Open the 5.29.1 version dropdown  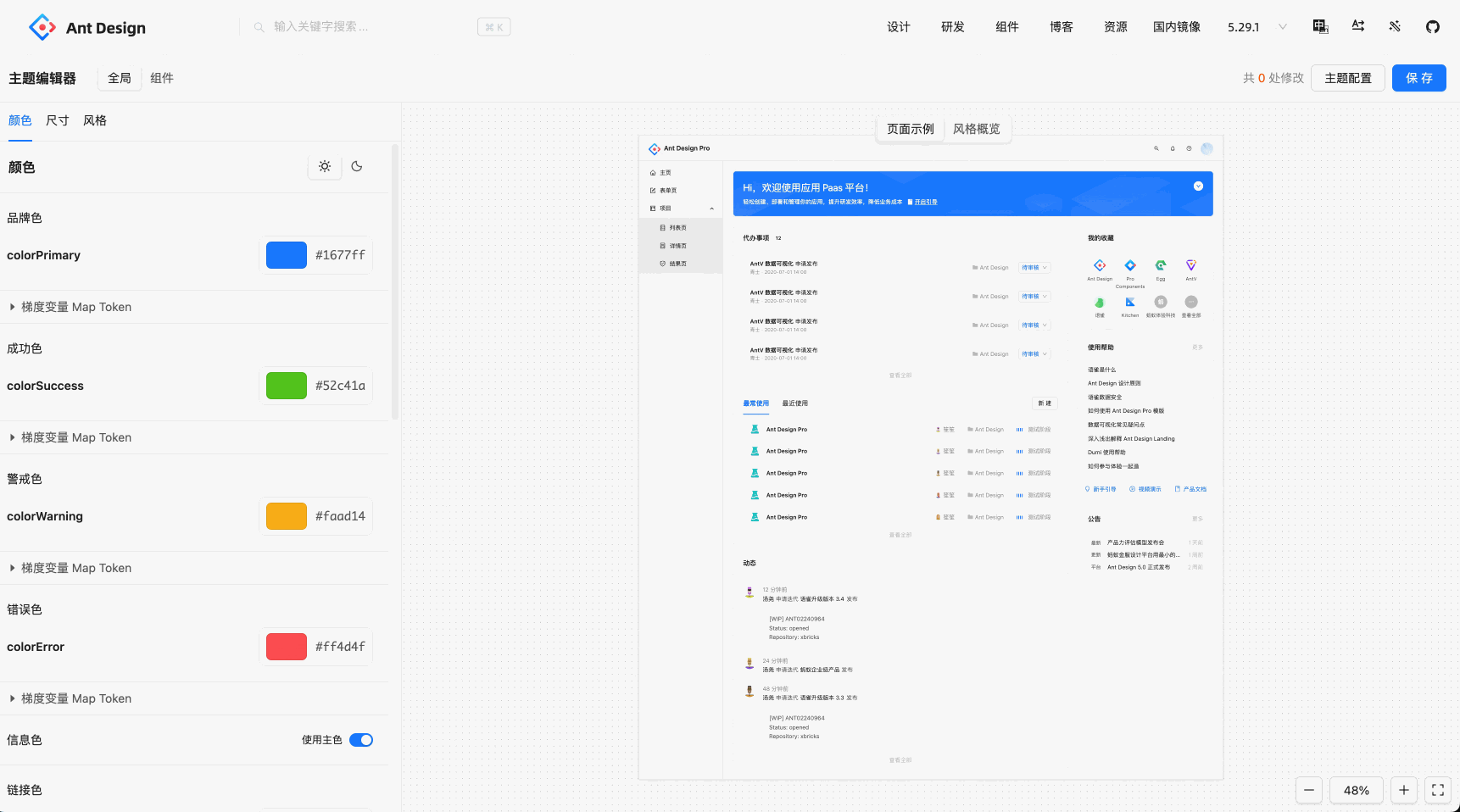coord(1257,27)
